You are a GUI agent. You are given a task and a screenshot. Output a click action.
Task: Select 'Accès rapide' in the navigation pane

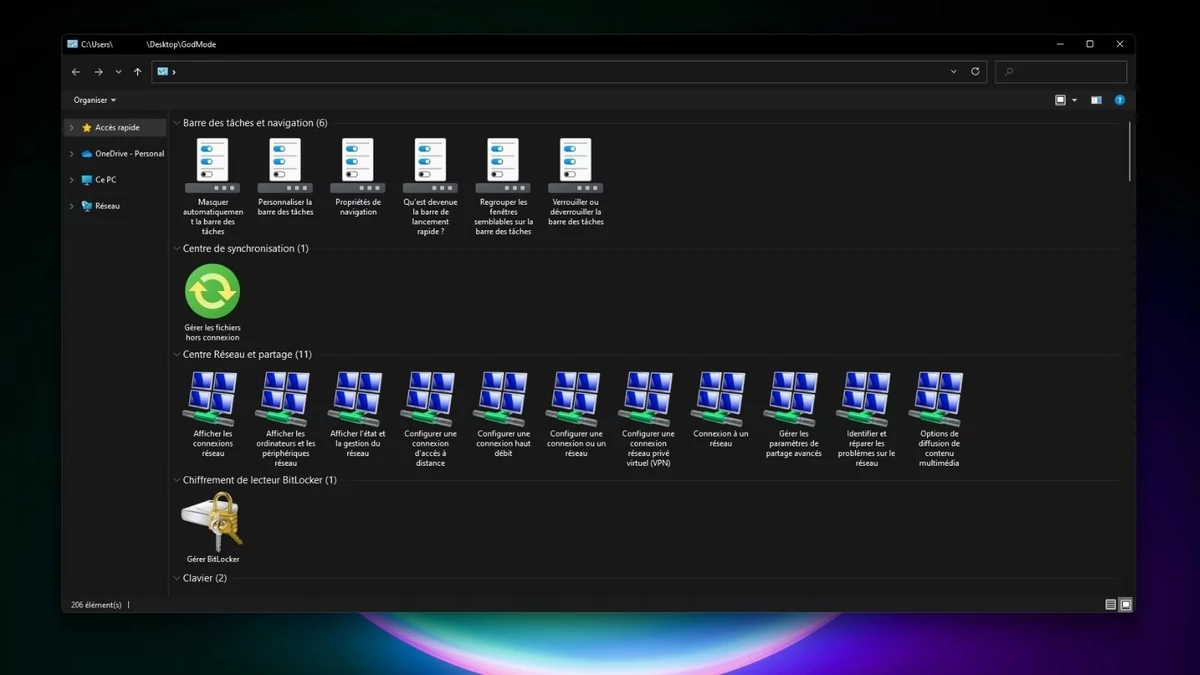pos(117,128)
